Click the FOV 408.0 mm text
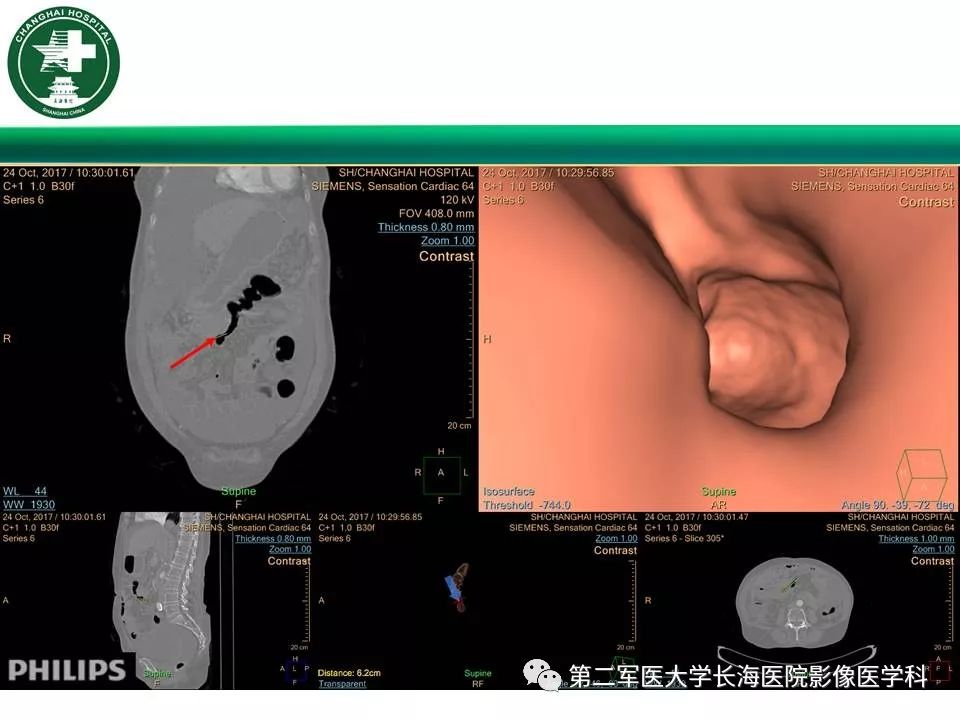Image resolution: width=960 pixels, height=720 pixels. point(436,214)
